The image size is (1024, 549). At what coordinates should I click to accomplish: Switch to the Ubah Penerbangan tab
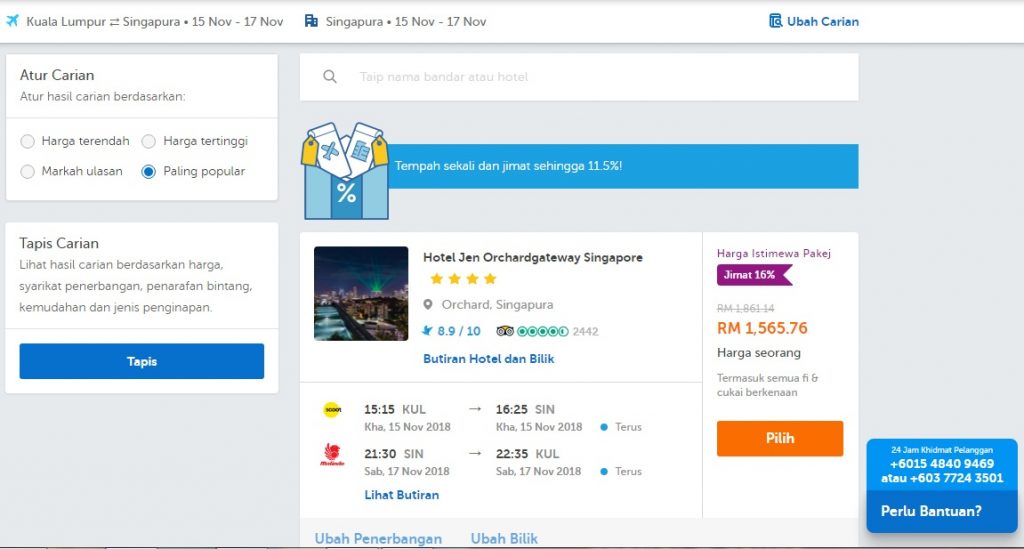pyautogui.click(x=378, y=539)
